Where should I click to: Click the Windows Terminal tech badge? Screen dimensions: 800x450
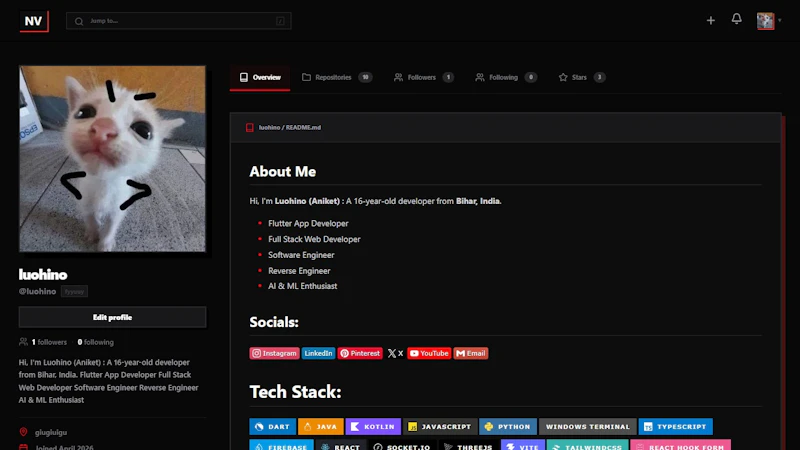click(x=588, y=427)
